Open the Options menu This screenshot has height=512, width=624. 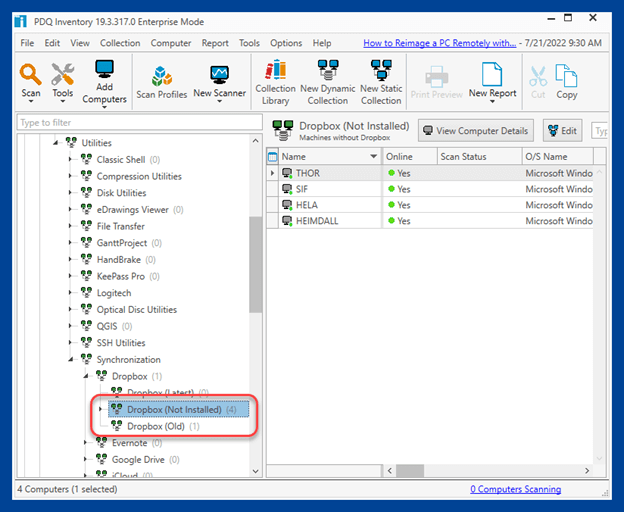[286, 43]
